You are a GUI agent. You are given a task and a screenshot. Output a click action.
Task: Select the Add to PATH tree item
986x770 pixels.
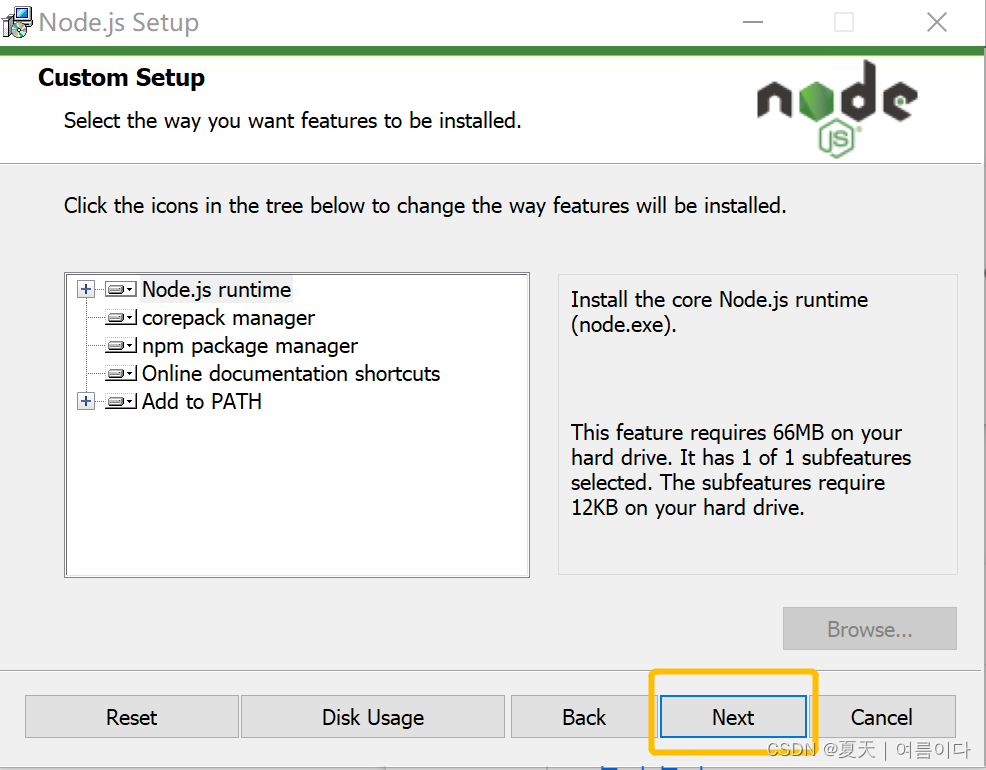[201, 402]
